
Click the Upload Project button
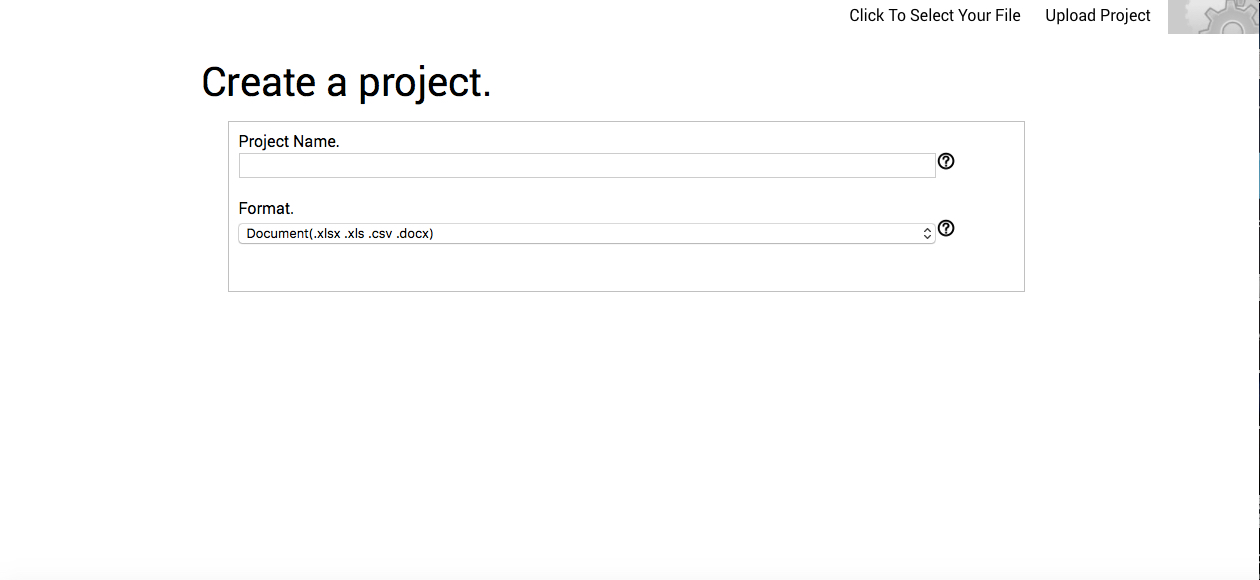pyautogui.click(x=1098, y=15)
